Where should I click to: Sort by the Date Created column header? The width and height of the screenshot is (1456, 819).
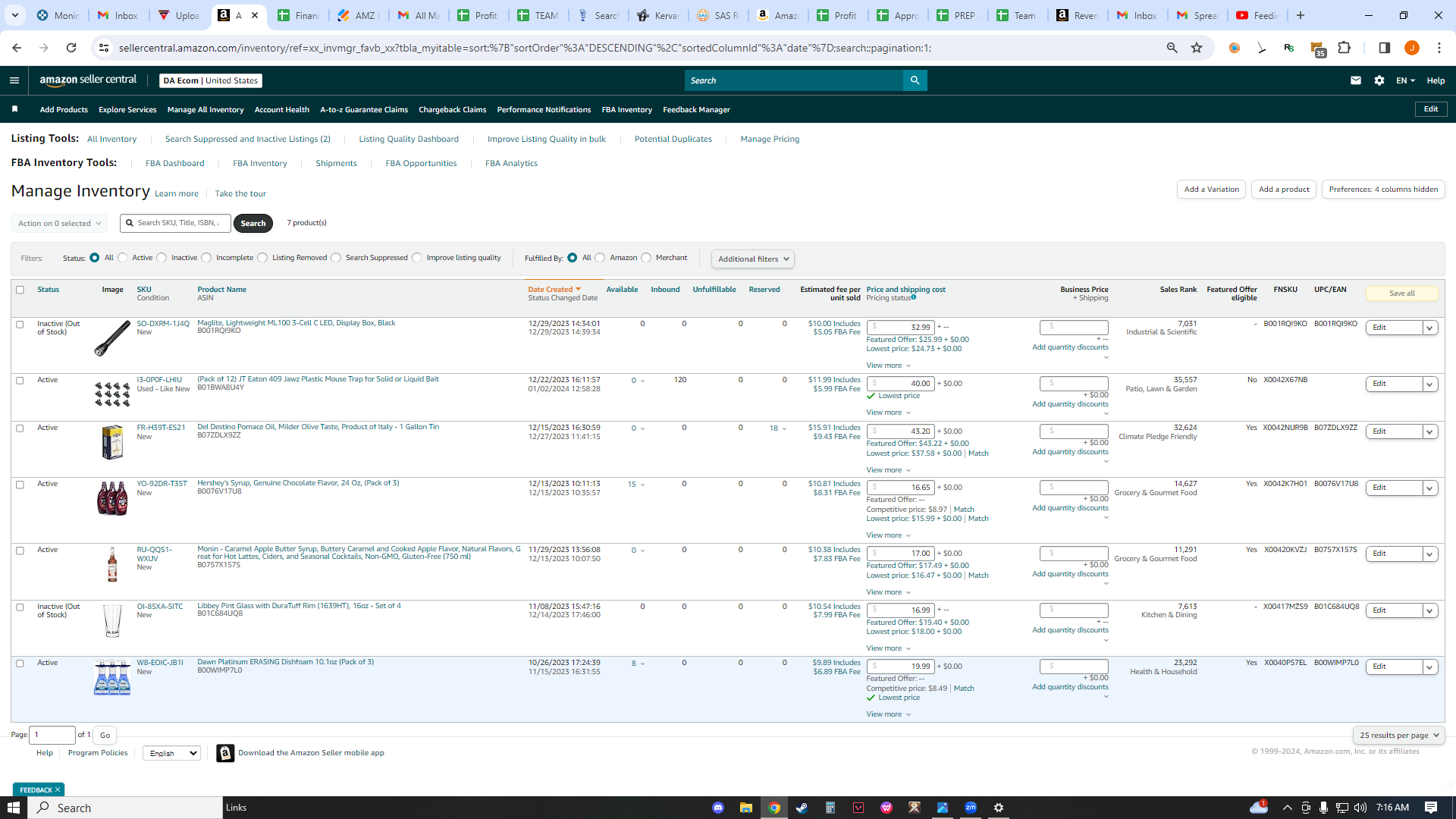554,290
